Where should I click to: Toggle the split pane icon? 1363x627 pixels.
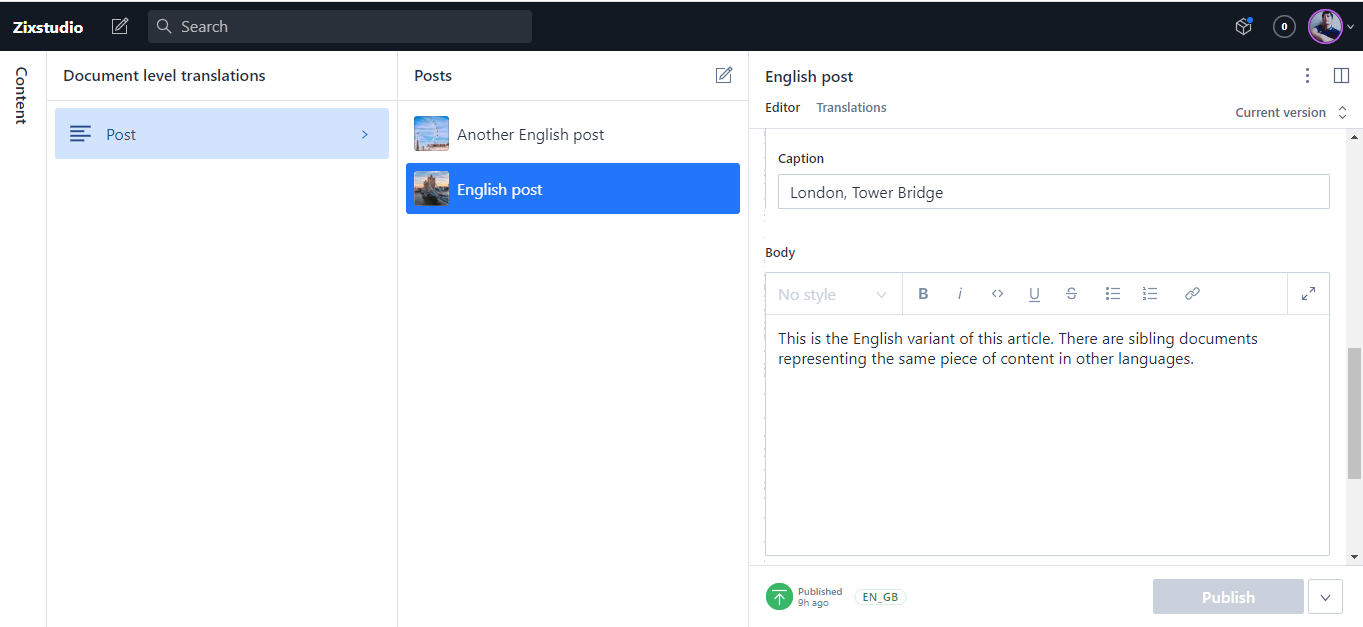[x=1342, y=76]
